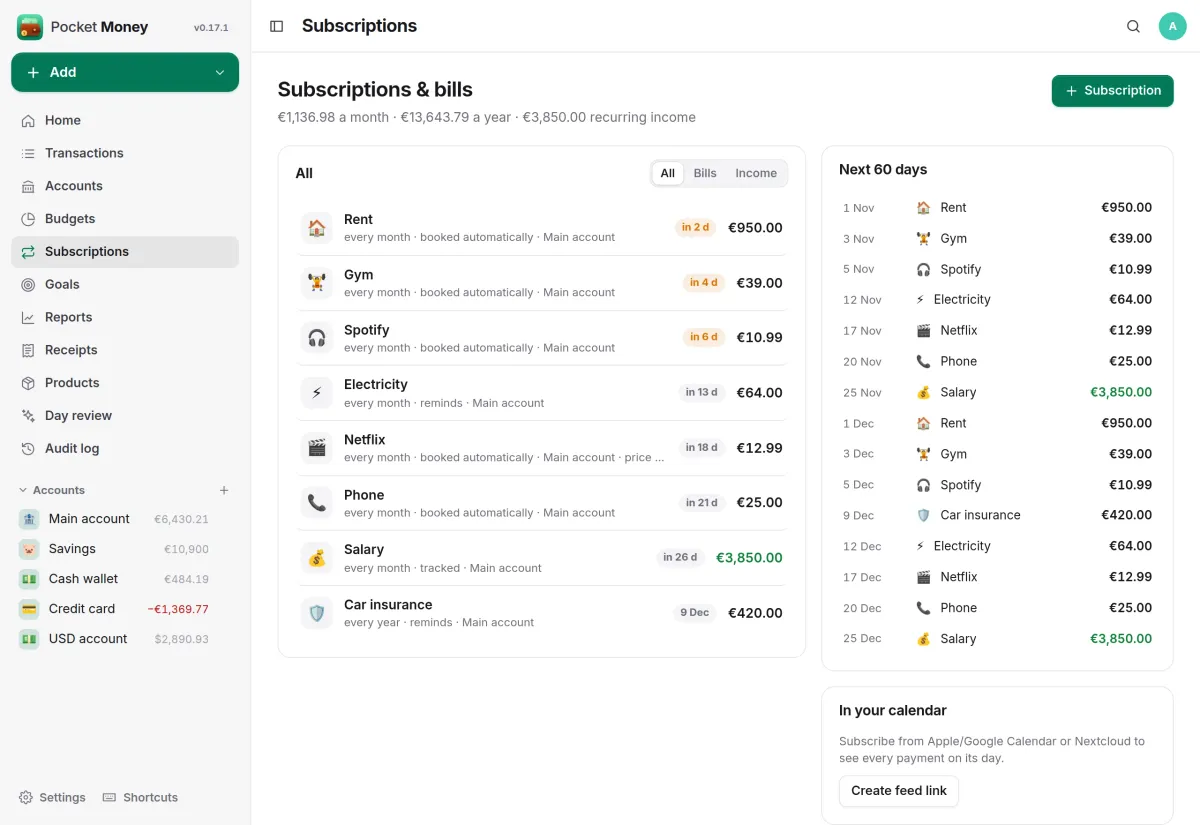Image resolution: width=1200 pixels, height=825 pixels.
Task: Open Products in sidebar
Action: point(125,383)
